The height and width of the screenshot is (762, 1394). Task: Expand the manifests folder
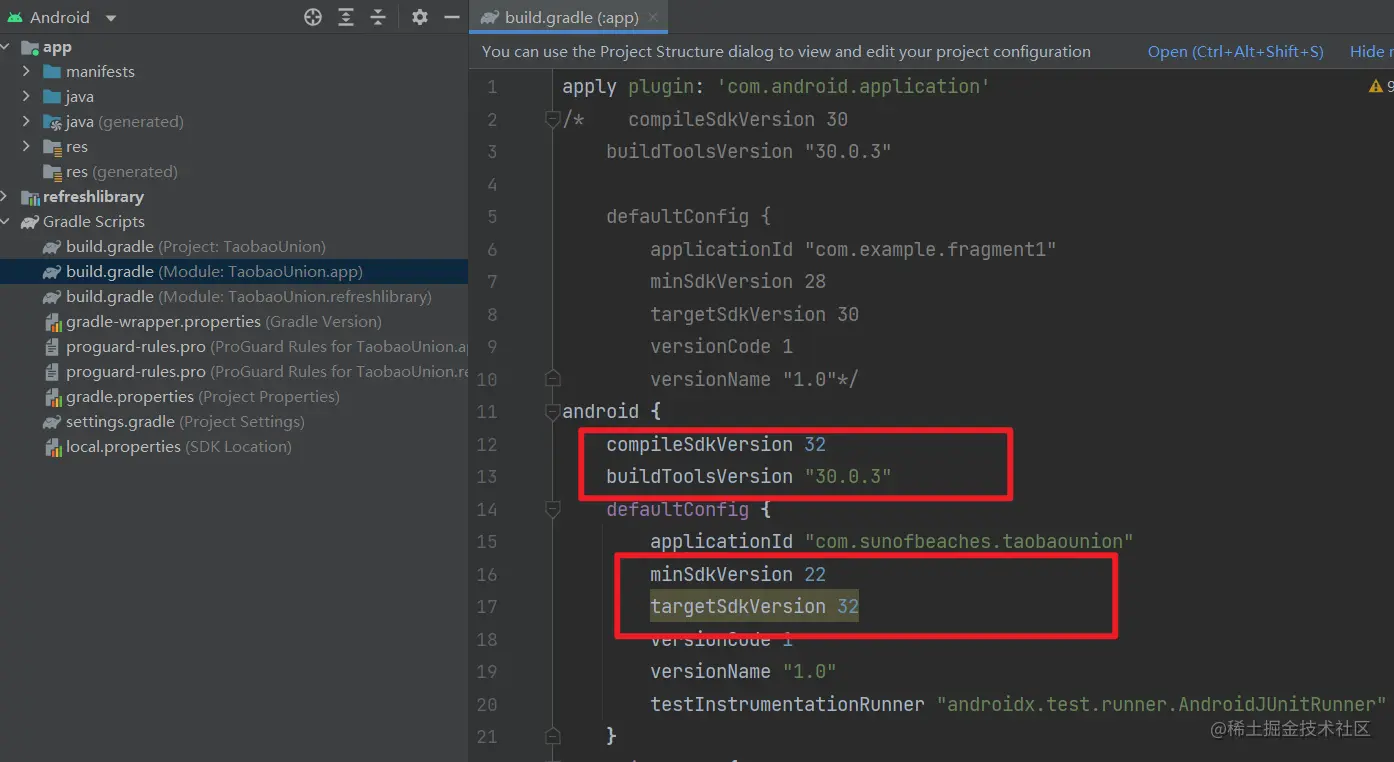point(27,72)
